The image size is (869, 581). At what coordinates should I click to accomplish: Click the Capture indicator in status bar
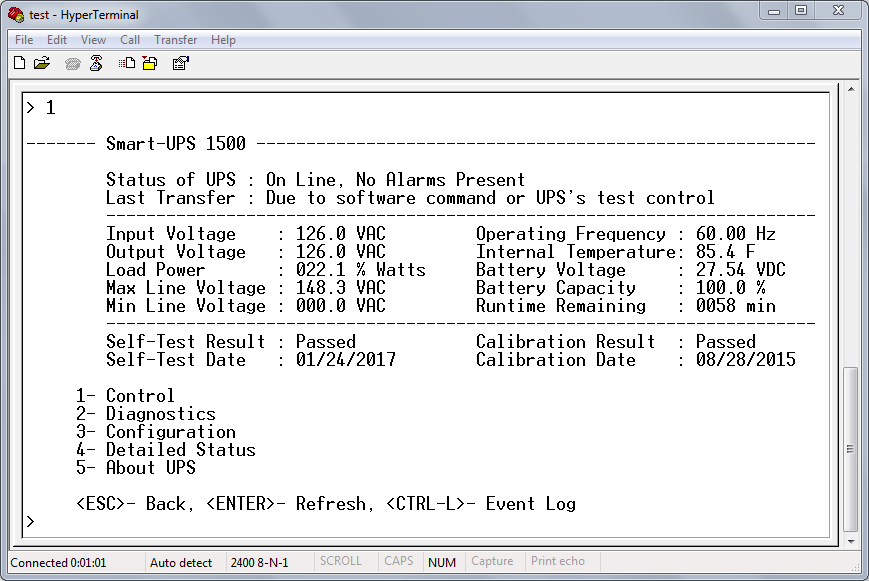tap(492, 561)
